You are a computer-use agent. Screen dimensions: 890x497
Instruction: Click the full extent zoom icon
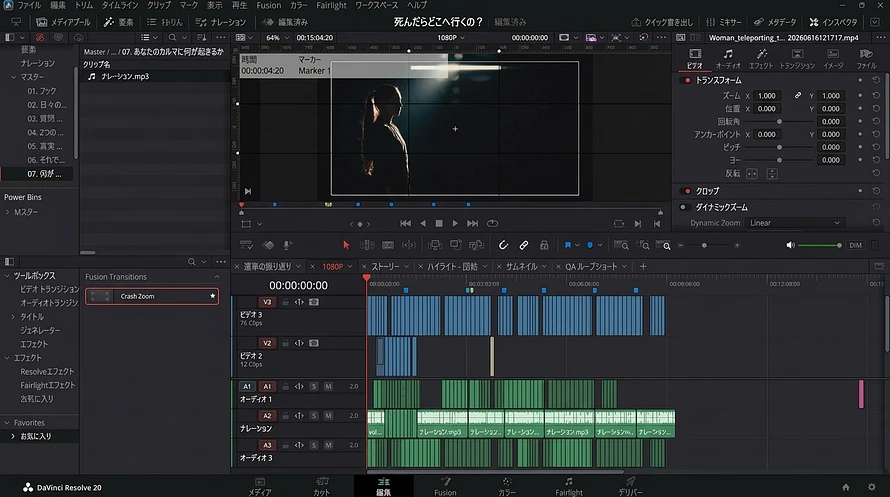[x=621, y=245]
